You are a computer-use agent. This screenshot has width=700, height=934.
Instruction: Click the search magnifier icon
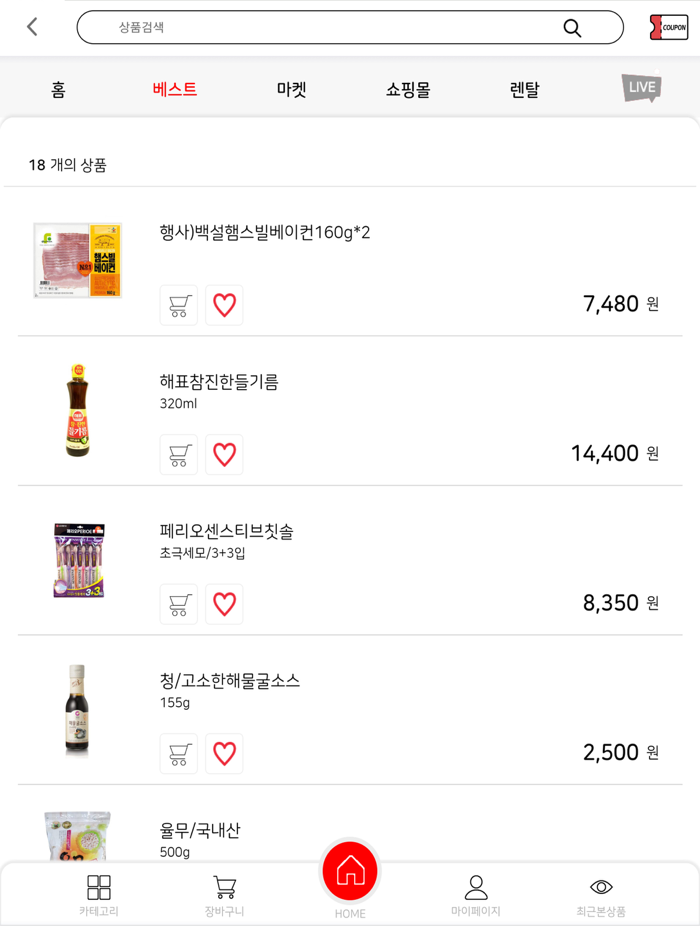pyautogui.click(x=570, y=28)
